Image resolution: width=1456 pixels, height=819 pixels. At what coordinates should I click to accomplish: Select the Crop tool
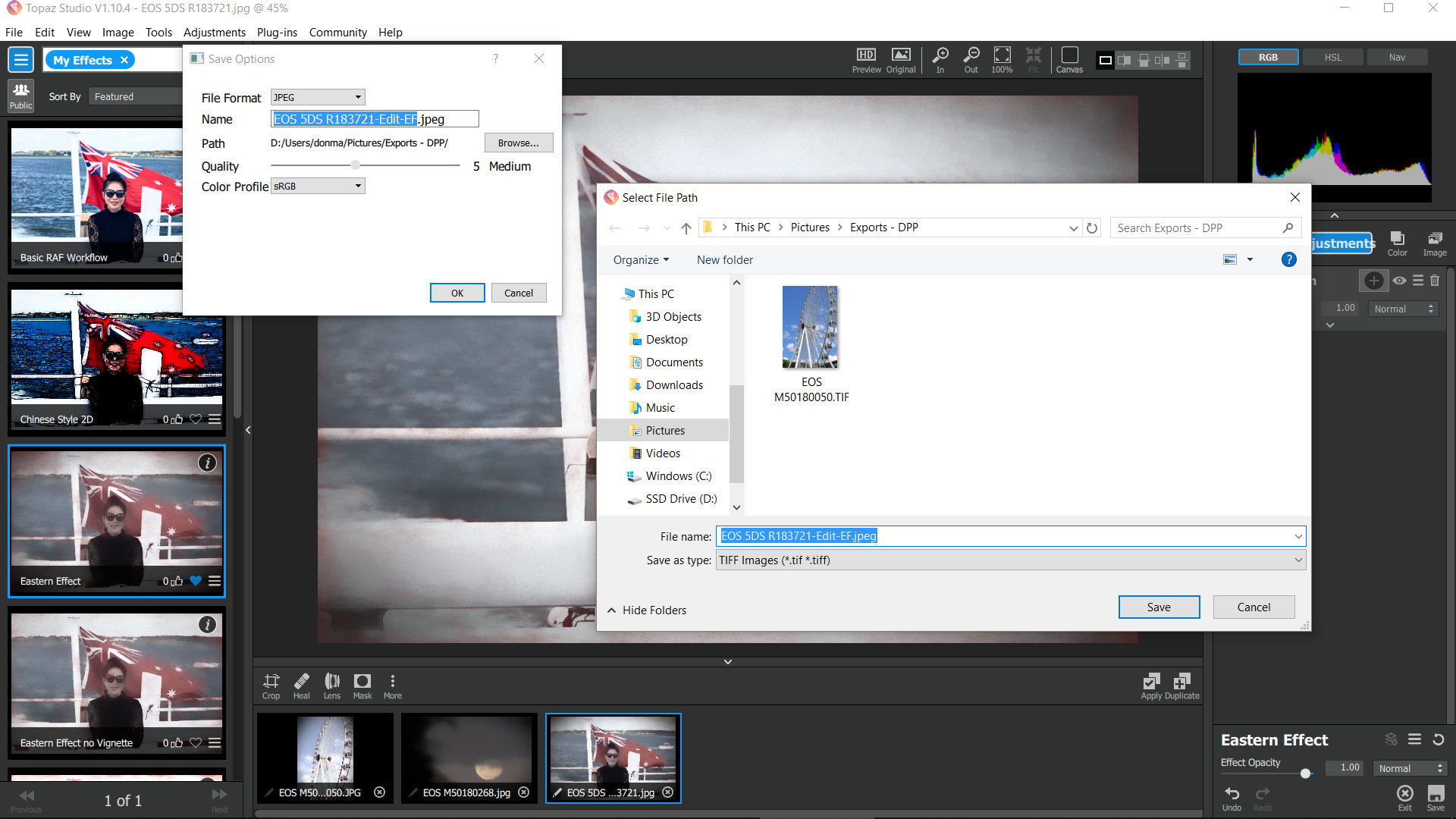click(x=271, y=686)
